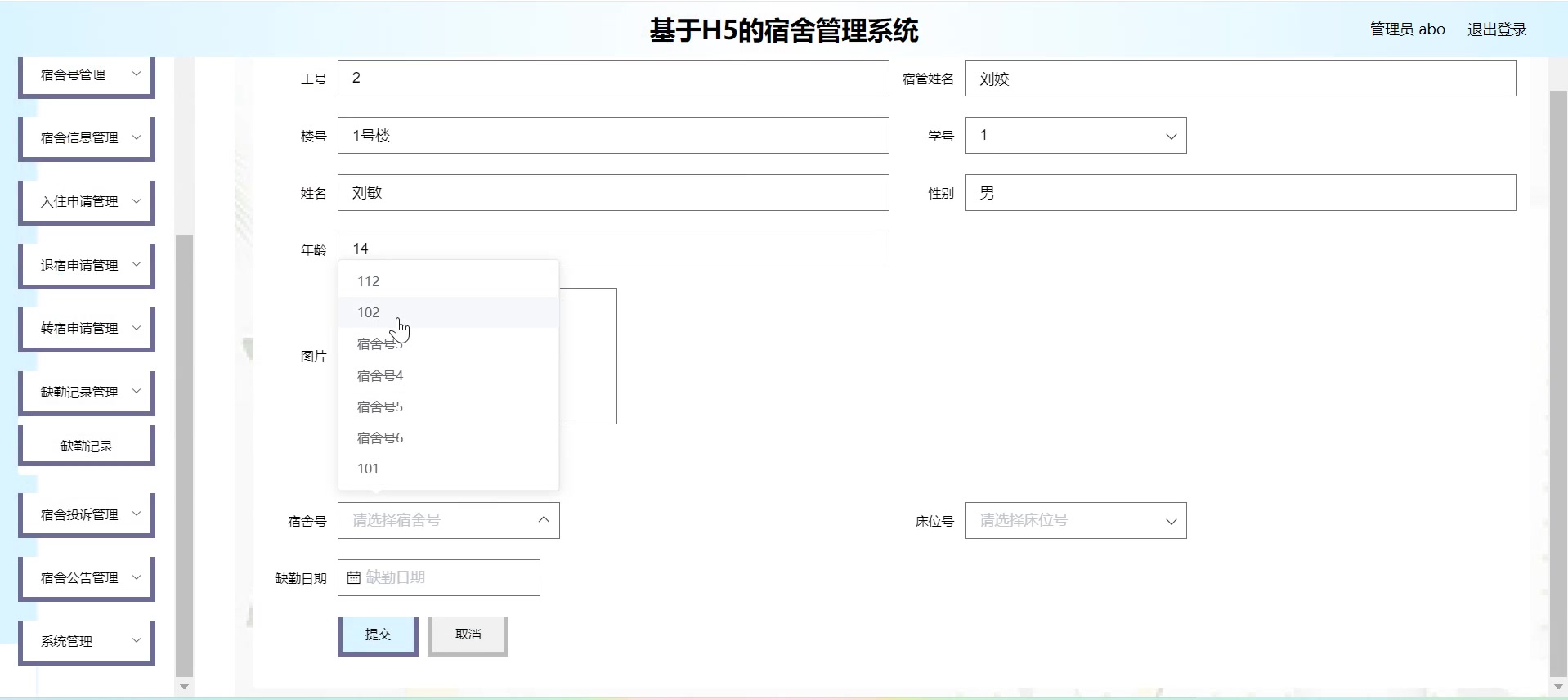Screen dimensions: 1568x700
Task: Open the 入住申请管理 sidebar menu
Action: [x=87, y=202]
